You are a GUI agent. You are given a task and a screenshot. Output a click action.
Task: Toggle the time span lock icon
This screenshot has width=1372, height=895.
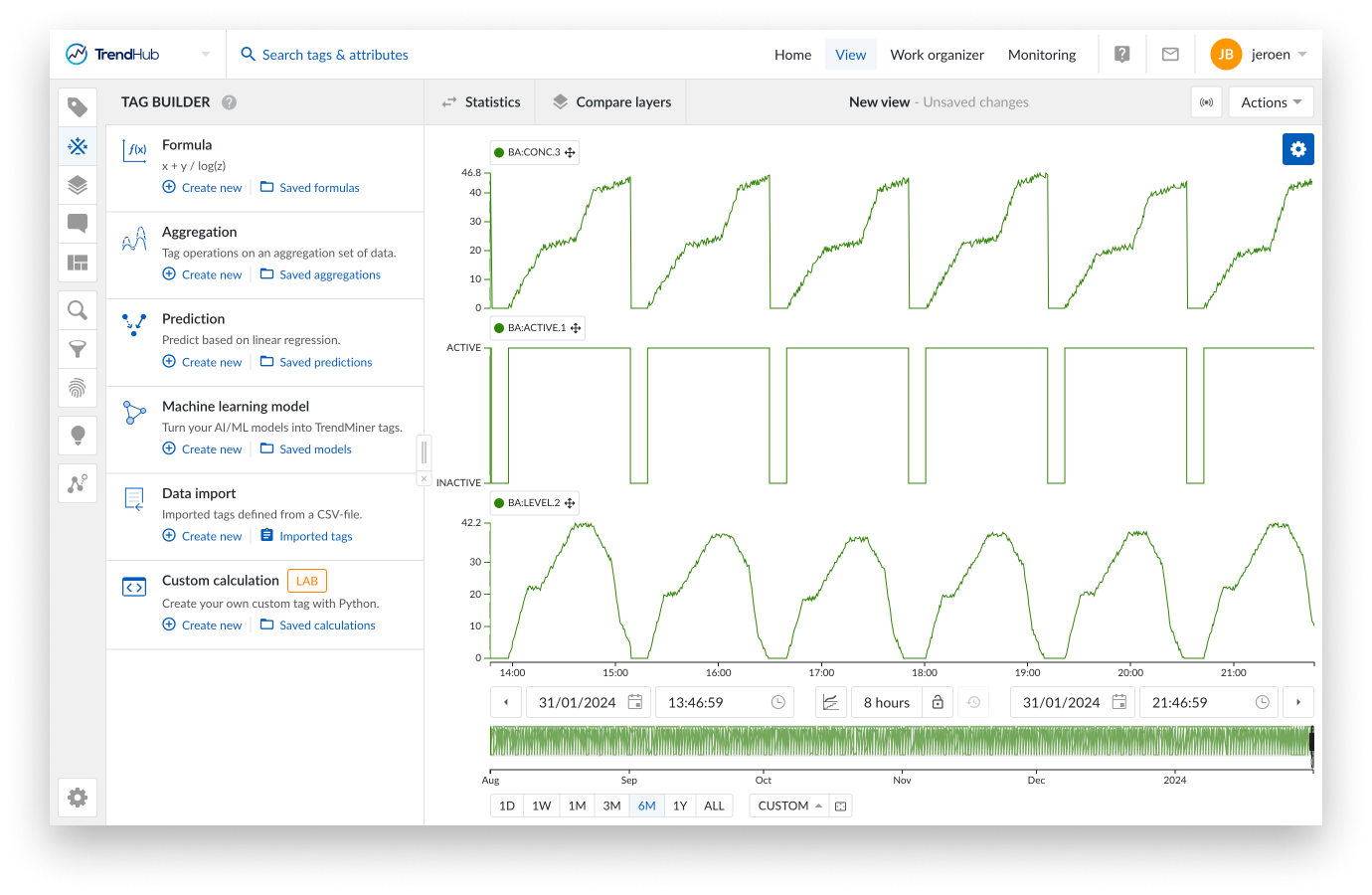click(938, 702)
